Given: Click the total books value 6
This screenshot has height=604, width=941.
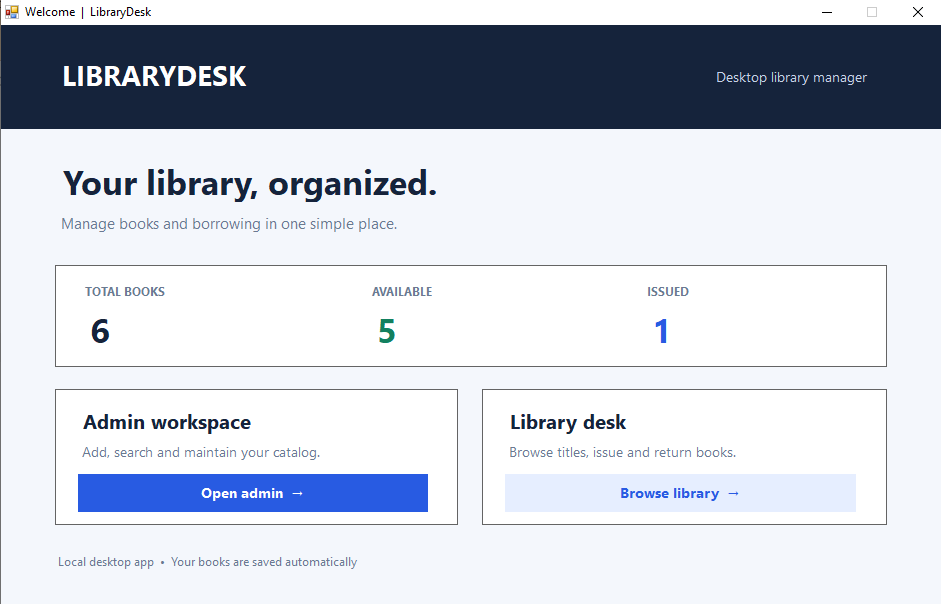Looking at the screenshot, I should 100,331.
